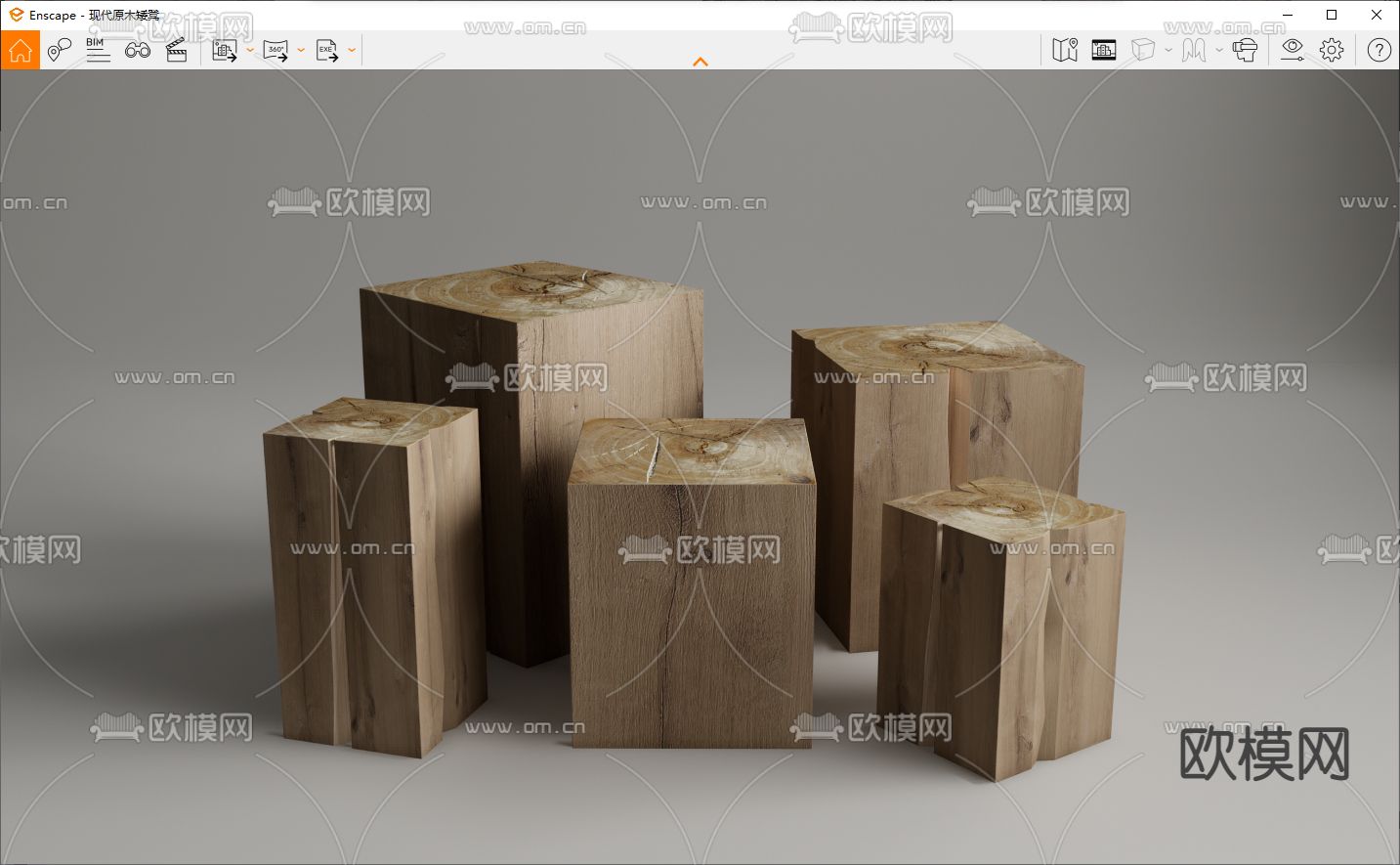This screenshot has width=1400, height=865.
Task: Click the projection mode cube icon
Action: [1143, 50]
